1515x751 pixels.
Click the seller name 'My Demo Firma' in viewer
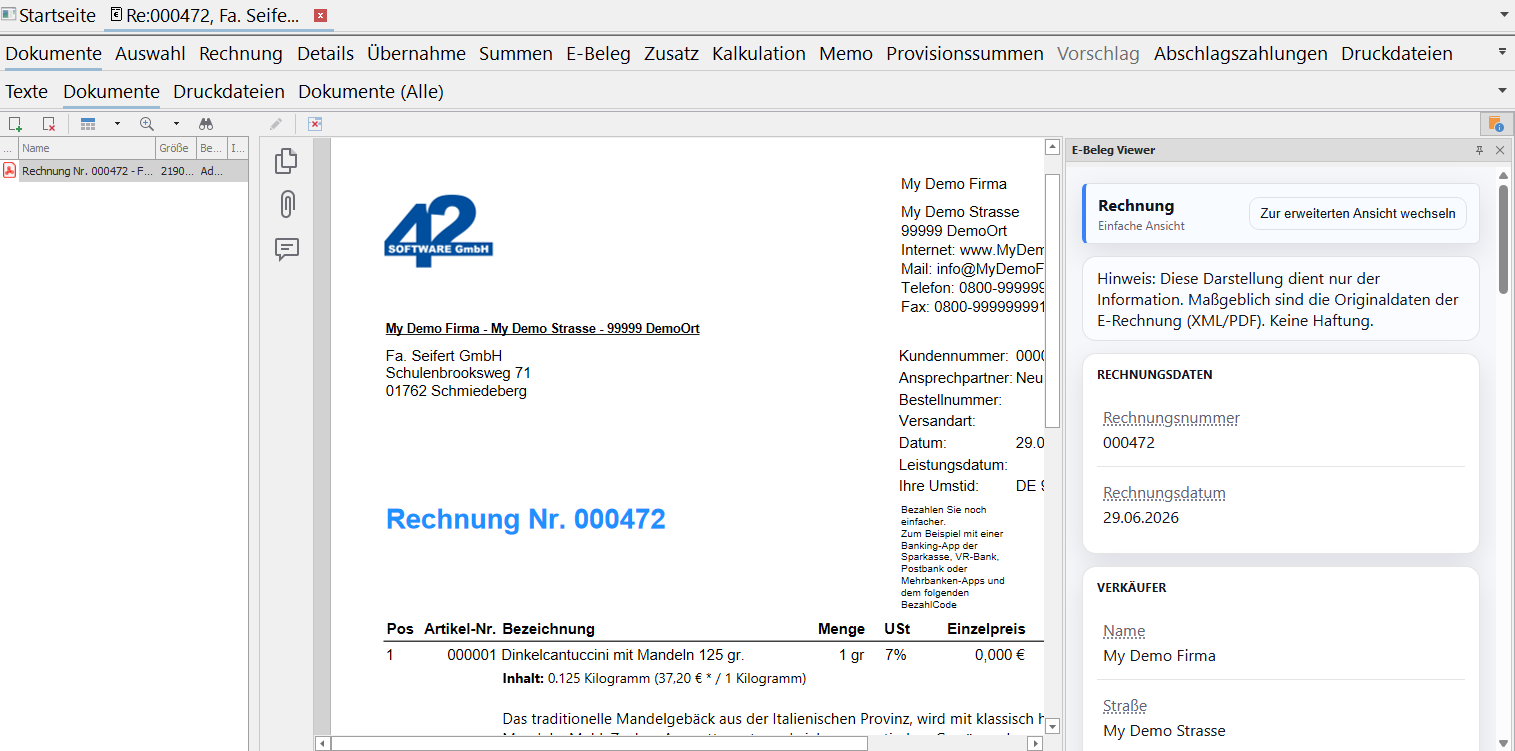(x=1160, y=656)
